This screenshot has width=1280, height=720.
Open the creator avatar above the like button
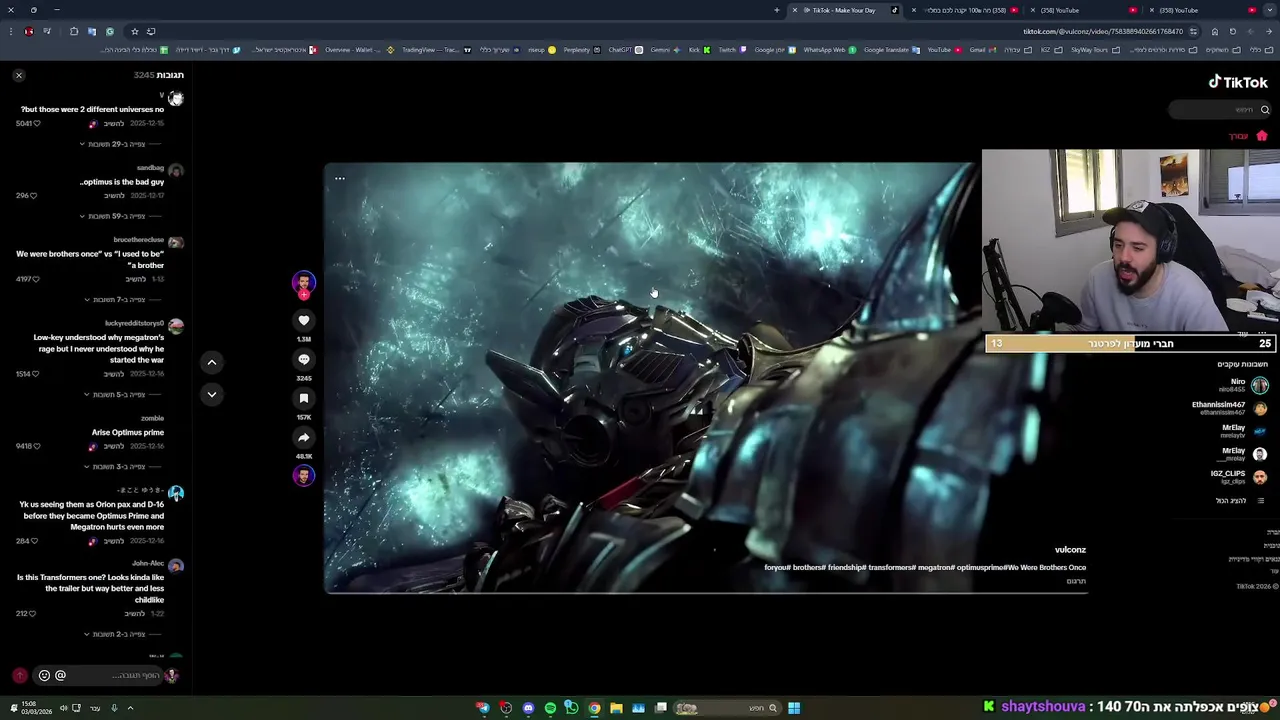[x=304, y=282]
